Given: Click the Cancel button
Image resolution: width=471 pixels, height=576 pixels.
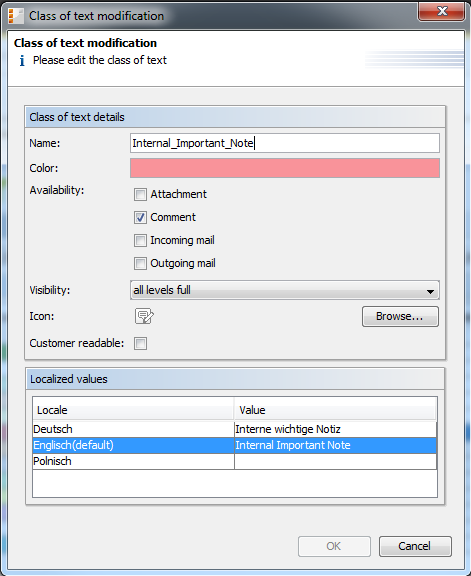Looking at the screenshot, I should click(415, 546).
